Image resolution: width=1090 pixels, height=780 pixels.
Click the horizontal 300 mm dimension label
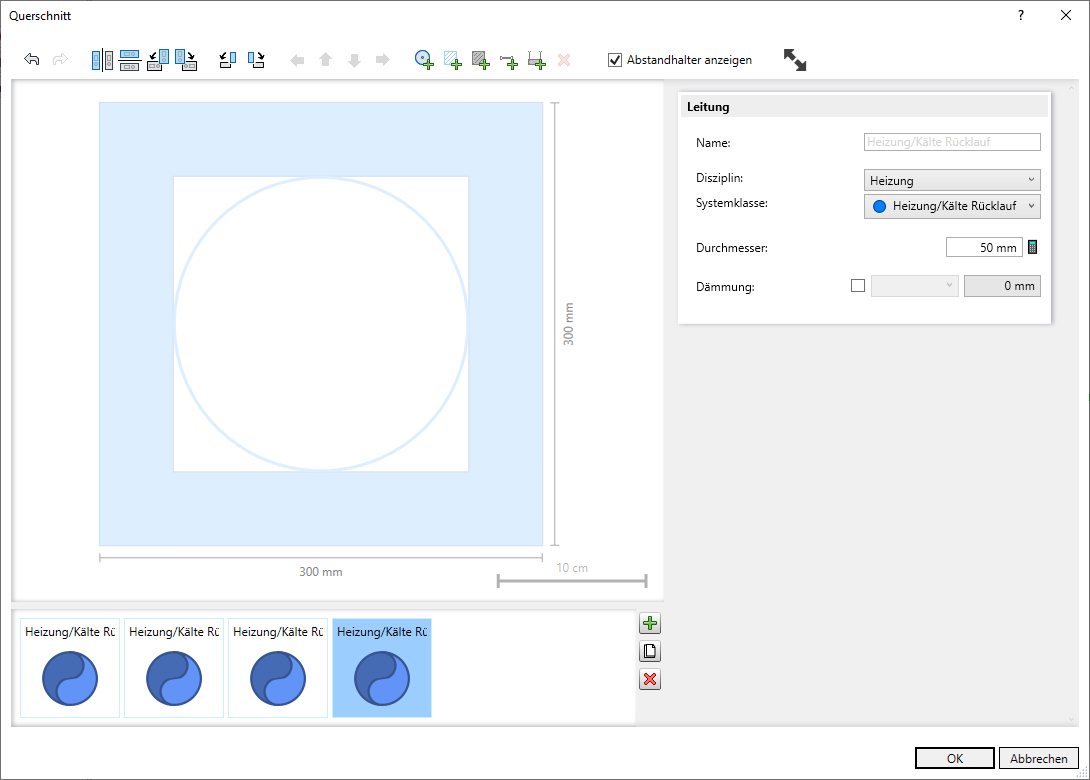pyautogui.click(x=320, y=571)
